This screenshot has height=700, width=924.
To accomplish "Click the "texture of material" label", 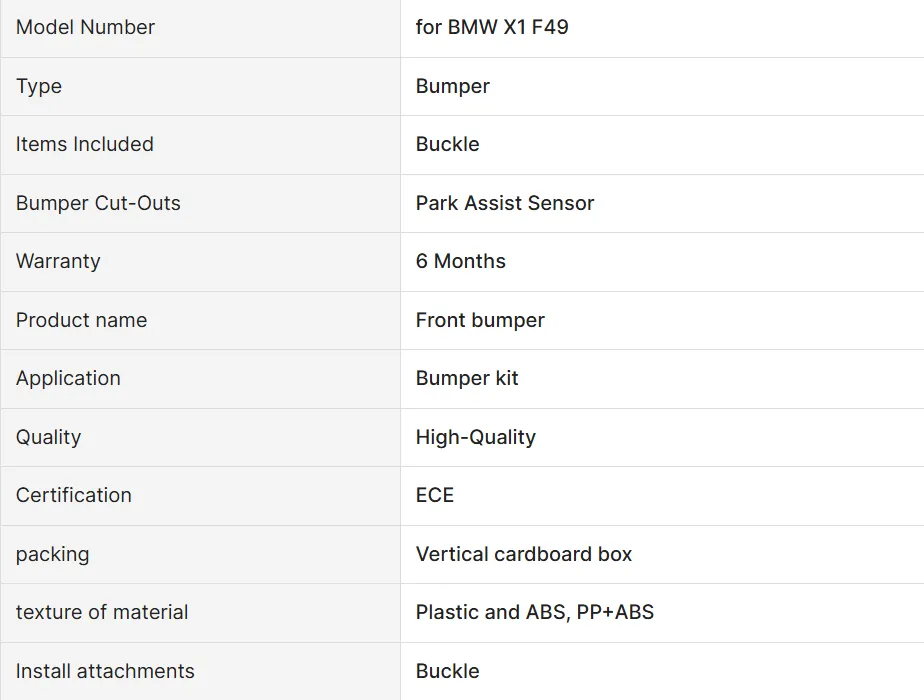I will [102, 612].
